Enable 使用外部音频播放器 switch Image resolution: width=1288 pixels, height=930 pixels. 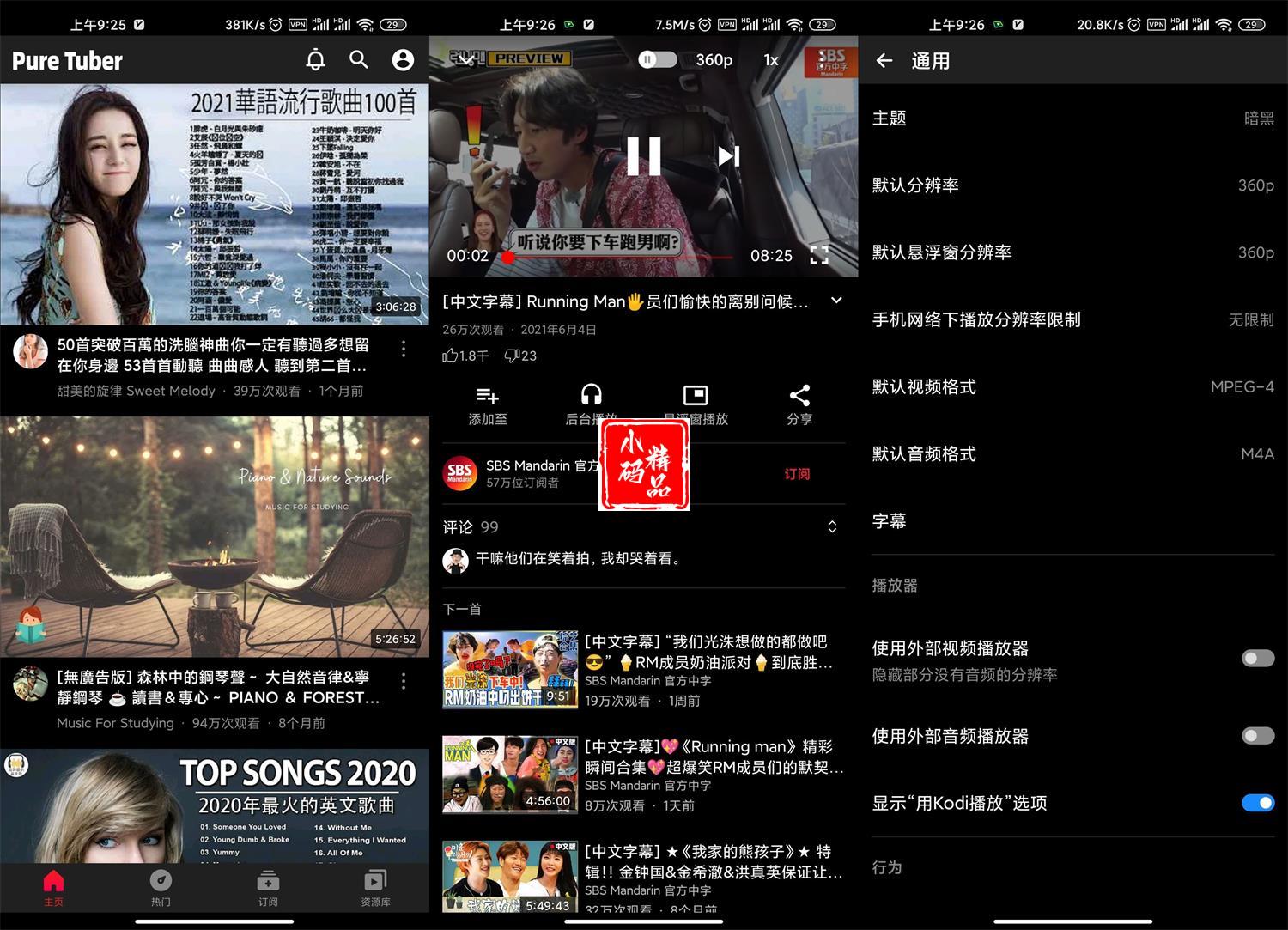pyautogui.click(x=1258, y=736)
